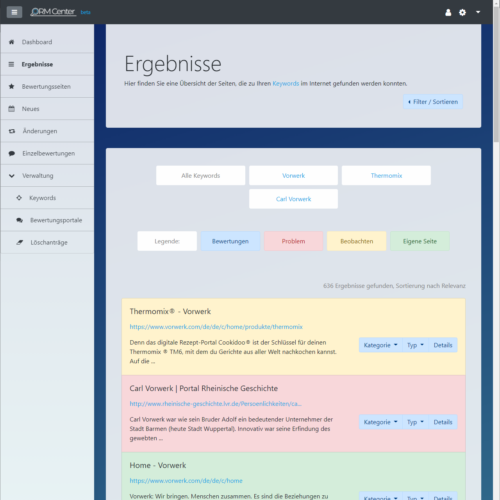
Task: Open Typ dropdown for Carl Vorwerk result
Action: 415,422
